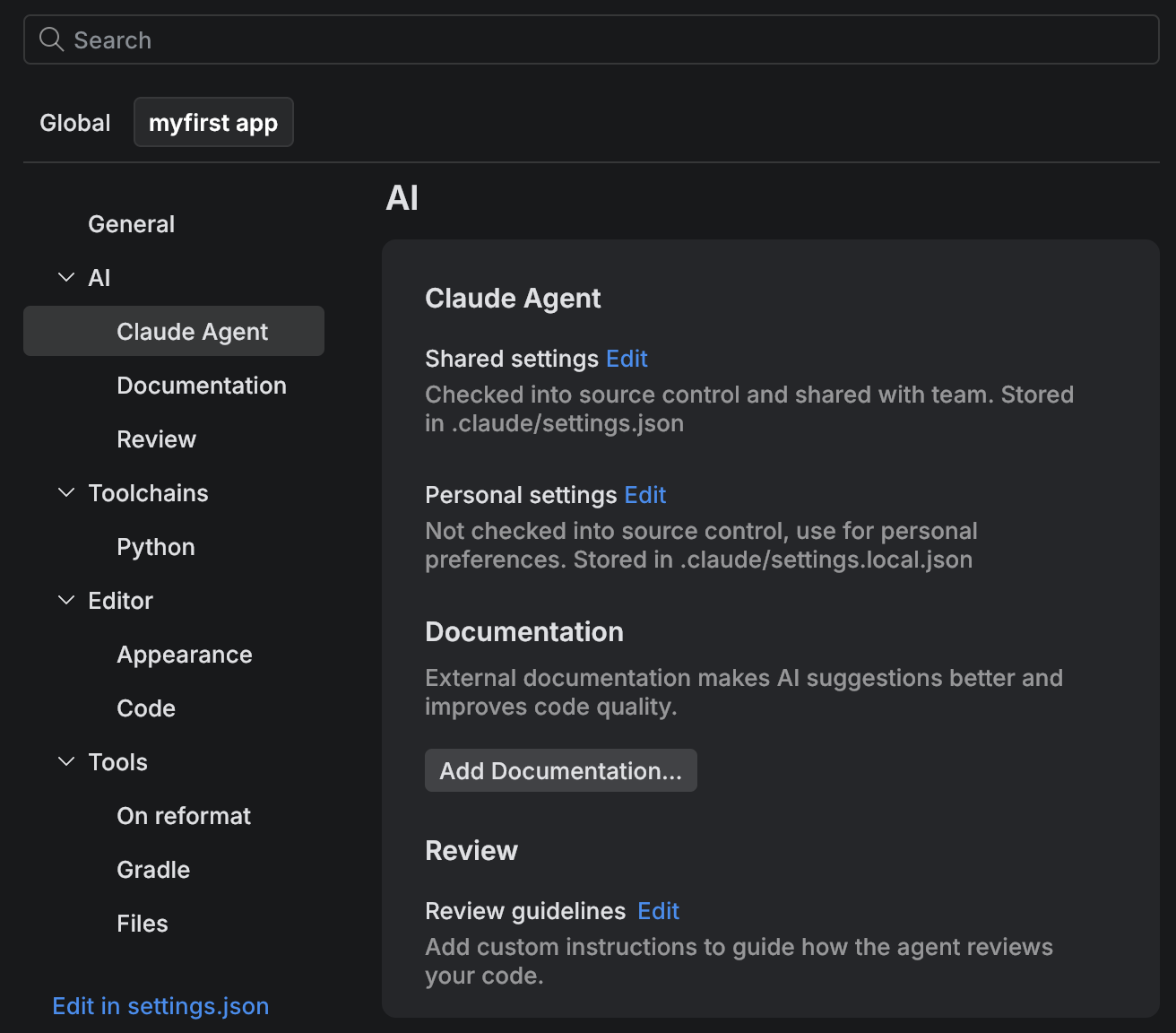Edit the Personal settings
This screenshot has height=1033, width=1176.
tap(644, 494)
